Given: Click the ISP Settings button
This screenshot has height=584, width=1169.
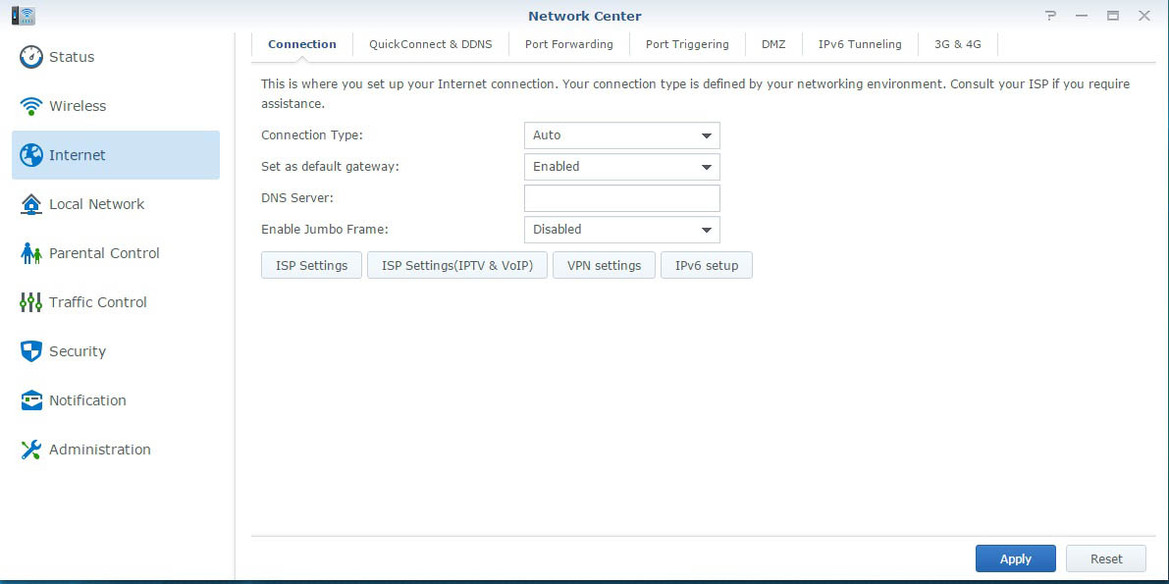Looking at the screenshot, I should click(312, 266).
